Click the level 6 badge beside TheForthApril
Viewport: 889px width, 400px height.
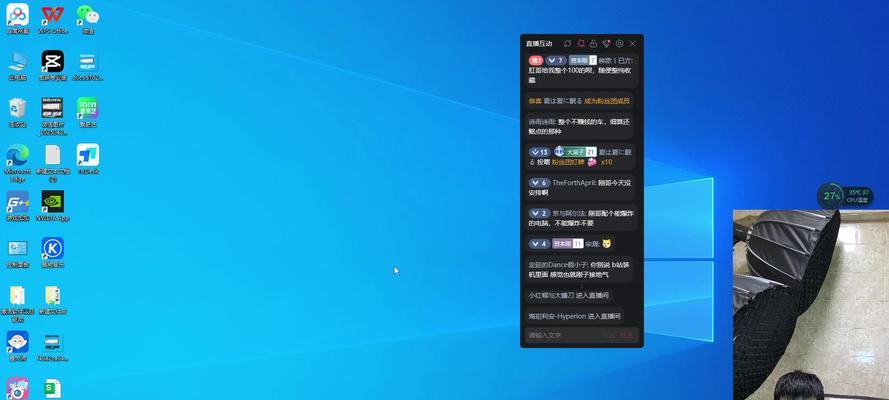pyautogui.click(x=539, y=183)
